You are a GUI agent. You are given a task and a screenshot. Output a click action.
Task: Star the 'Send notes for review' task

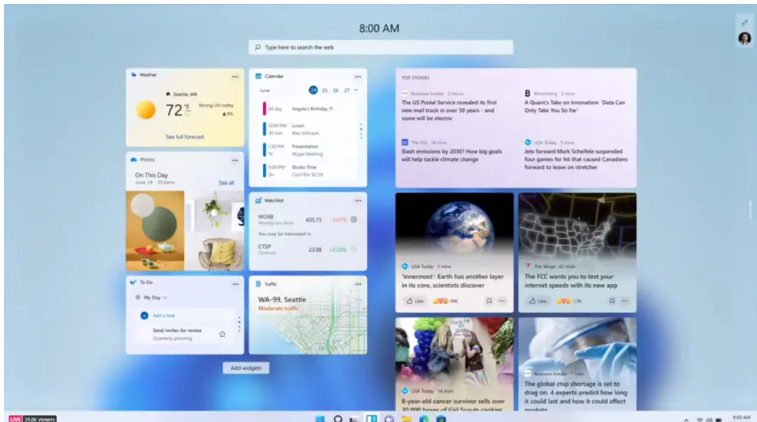point(222,333)
